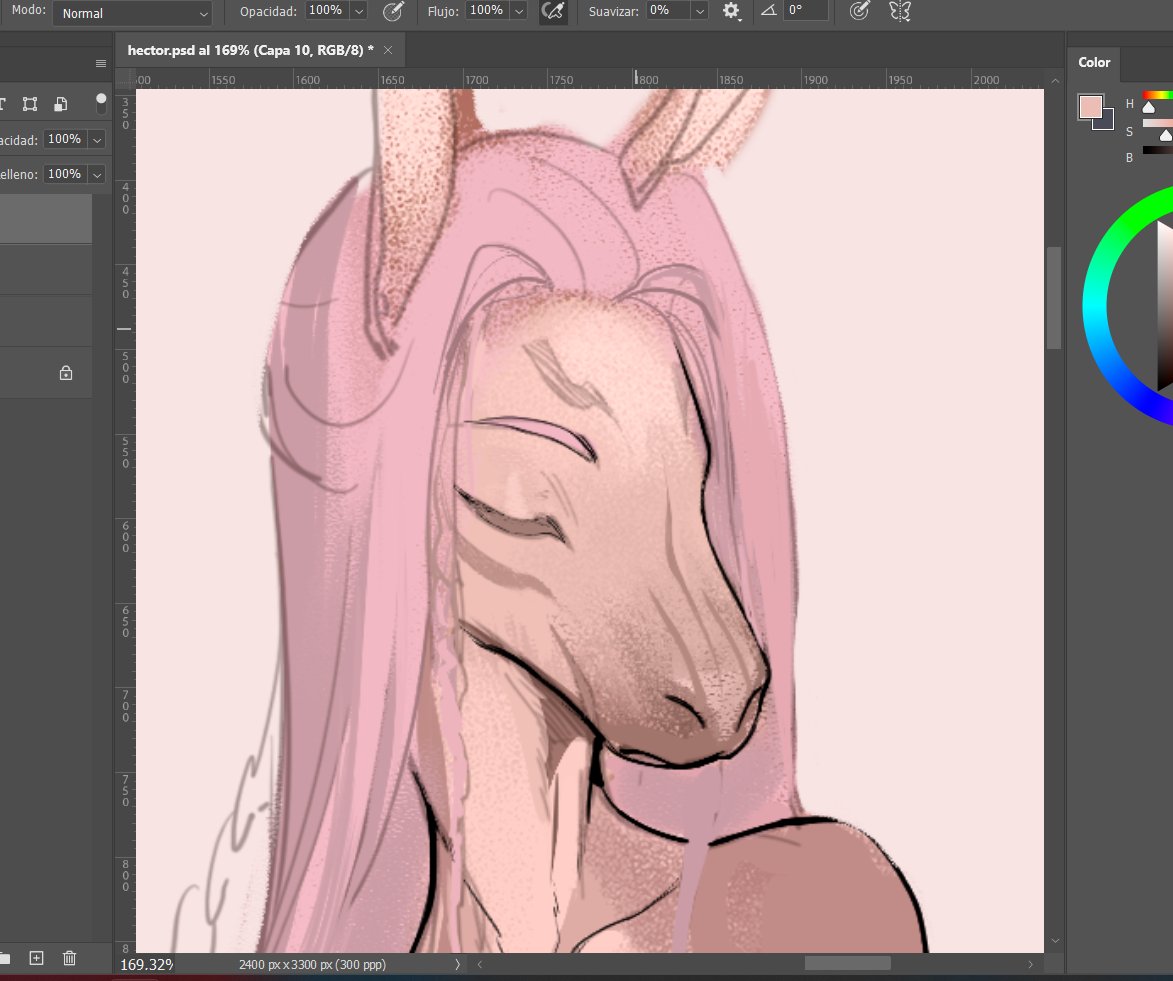Open the layers panel menu icon
1173x981 pixels.
click(x=101, y=64)
